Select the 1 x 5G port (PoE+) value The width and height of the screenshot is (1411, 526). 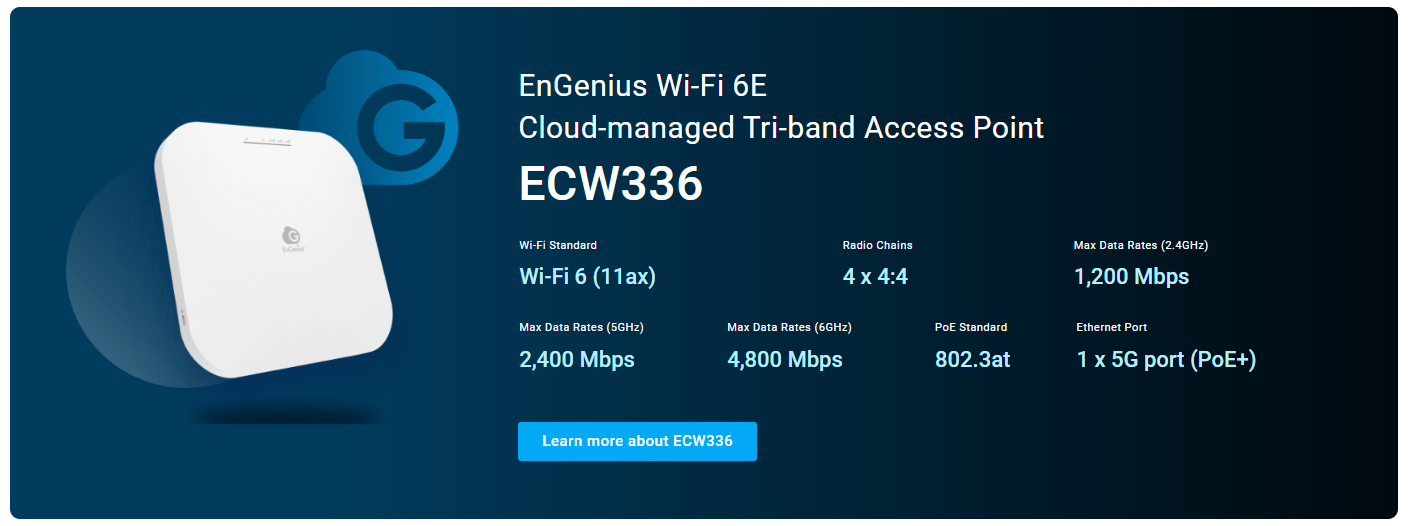(1166, 360)
